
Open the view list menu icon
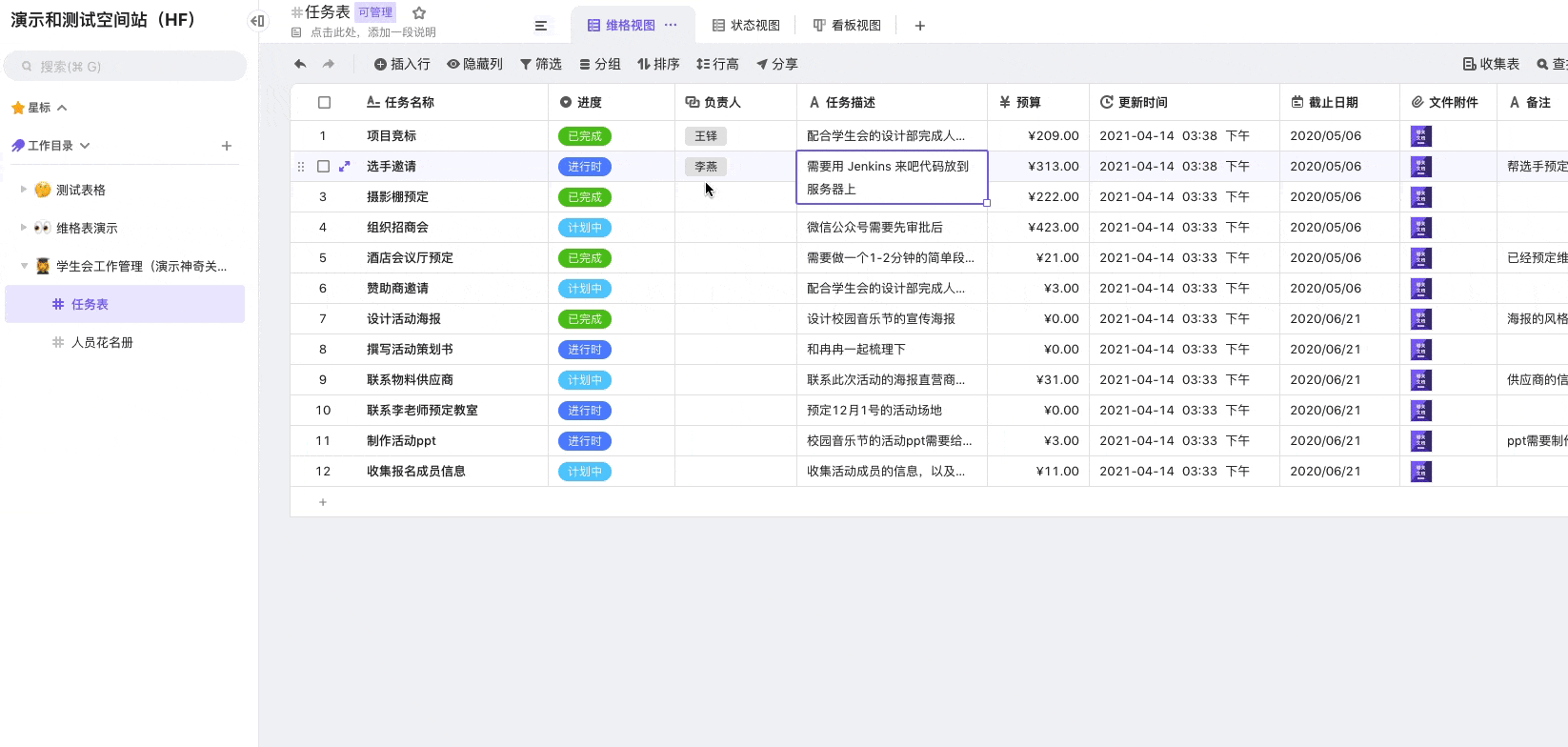pyautogui.click(x=541, y=26)
